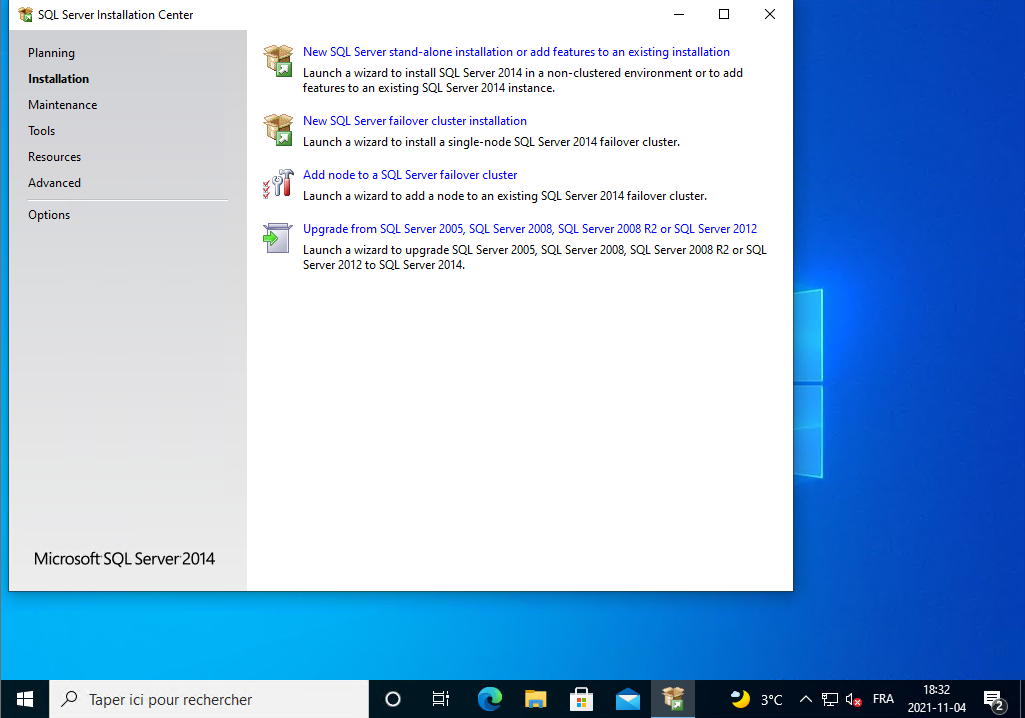Open the Mail app in taskbar

click(628, 699)
